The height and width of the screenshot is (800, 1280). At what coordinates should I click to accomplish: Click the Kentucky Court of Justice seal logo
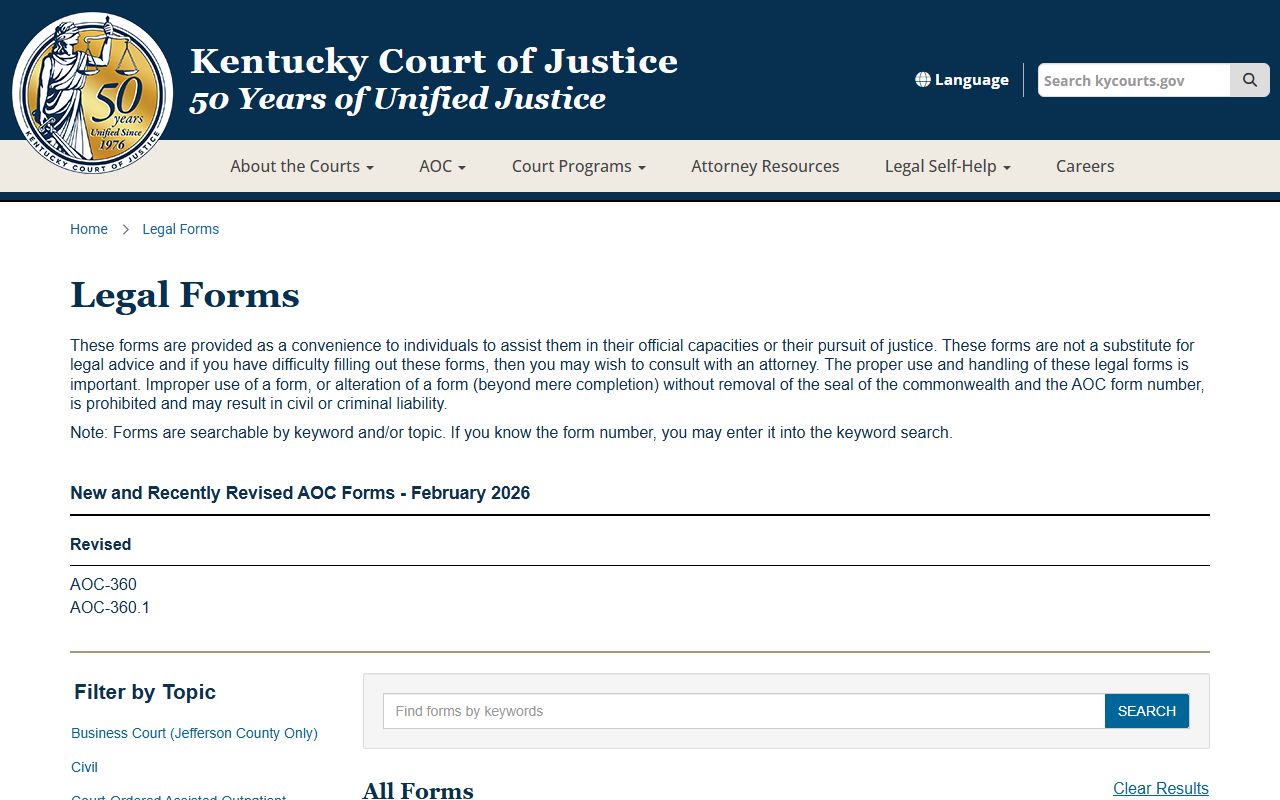tap(93, 94)
